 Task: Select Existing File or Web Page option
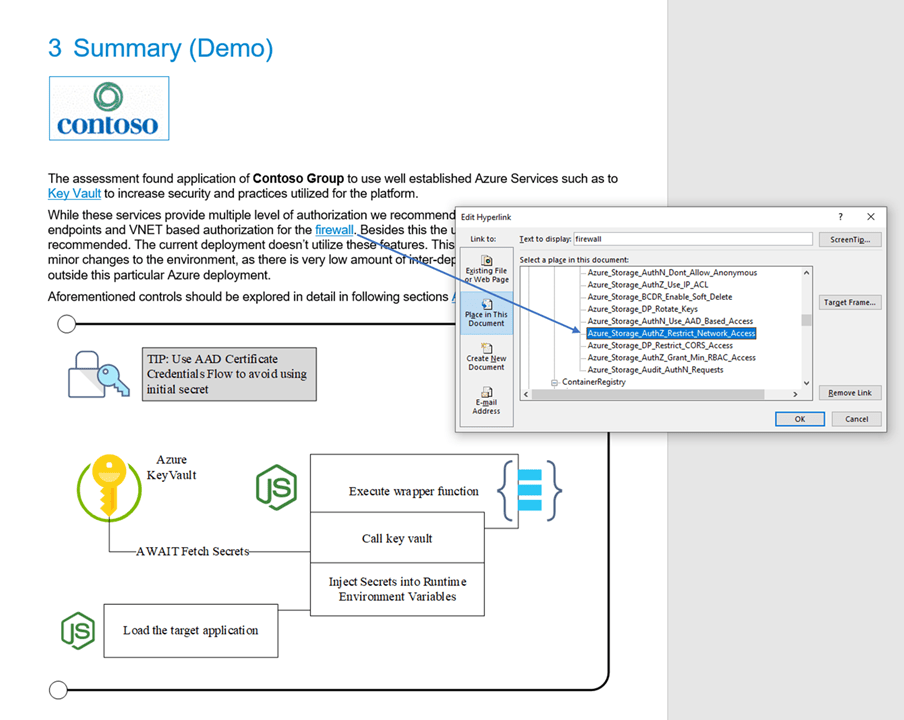coord(486,270)
